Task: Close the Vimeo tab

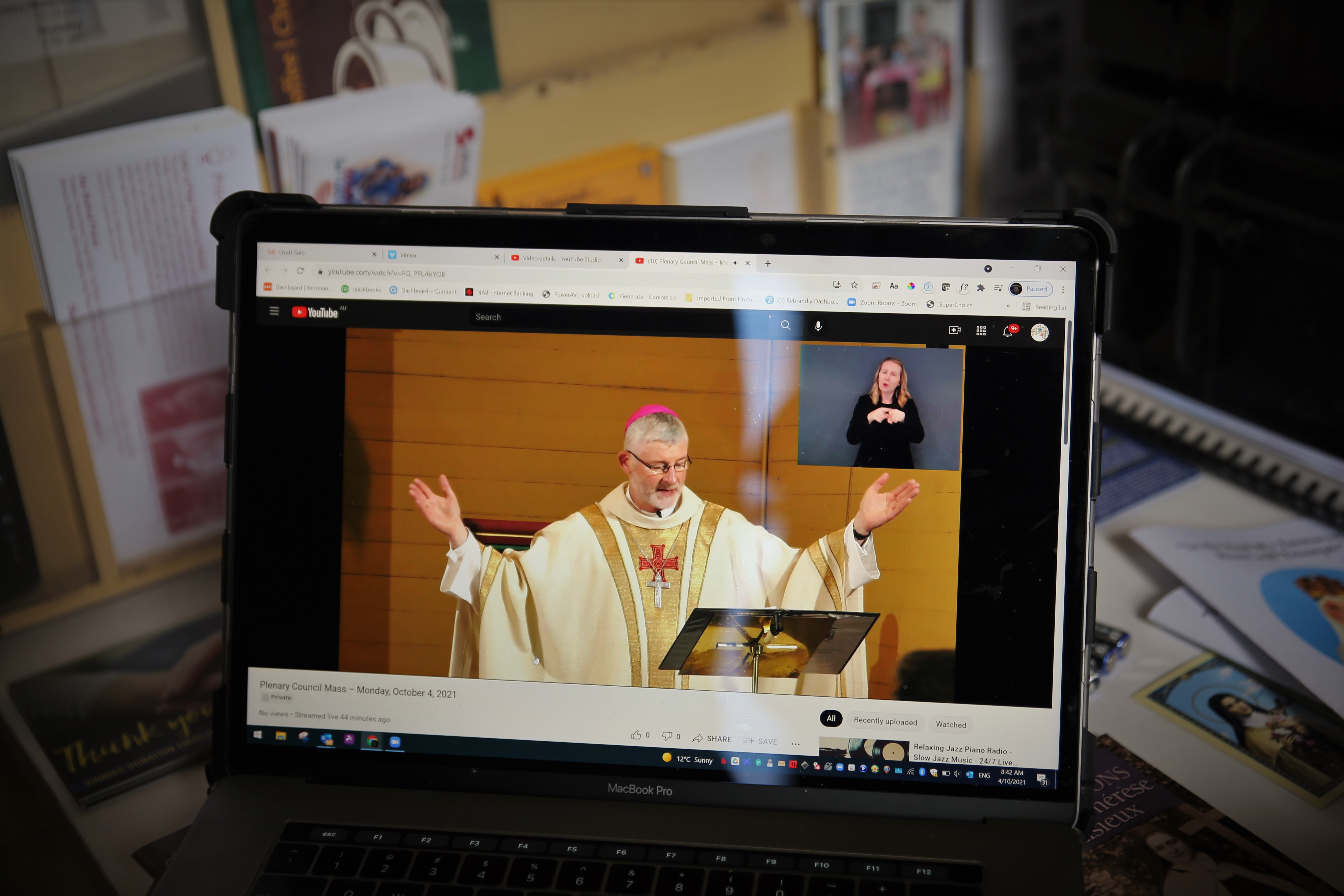Action: [x=497, y=257]
